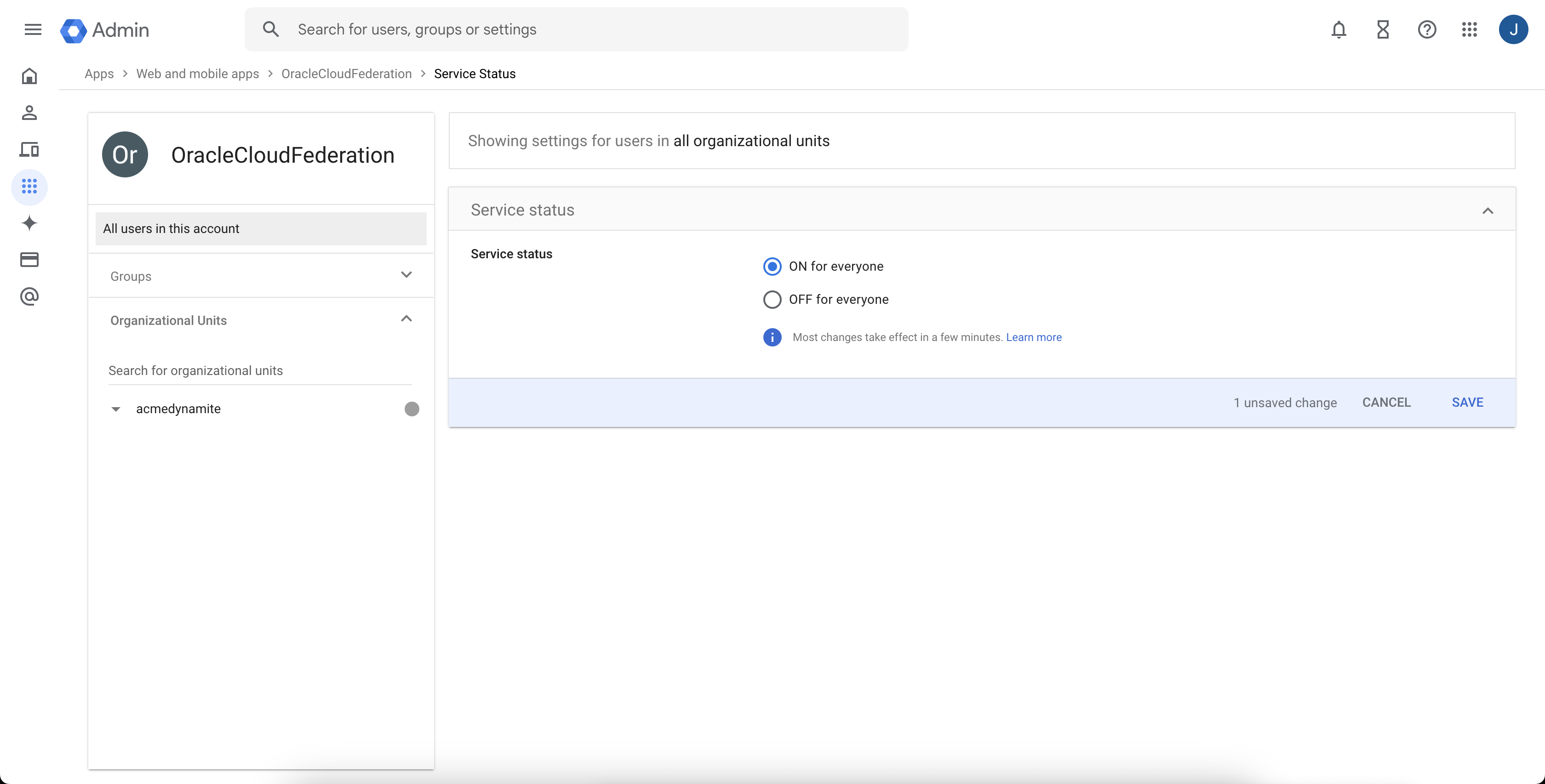Open the Billing card icon in sidebar
Screen dimensions: 1545x784
pos(29,260)
